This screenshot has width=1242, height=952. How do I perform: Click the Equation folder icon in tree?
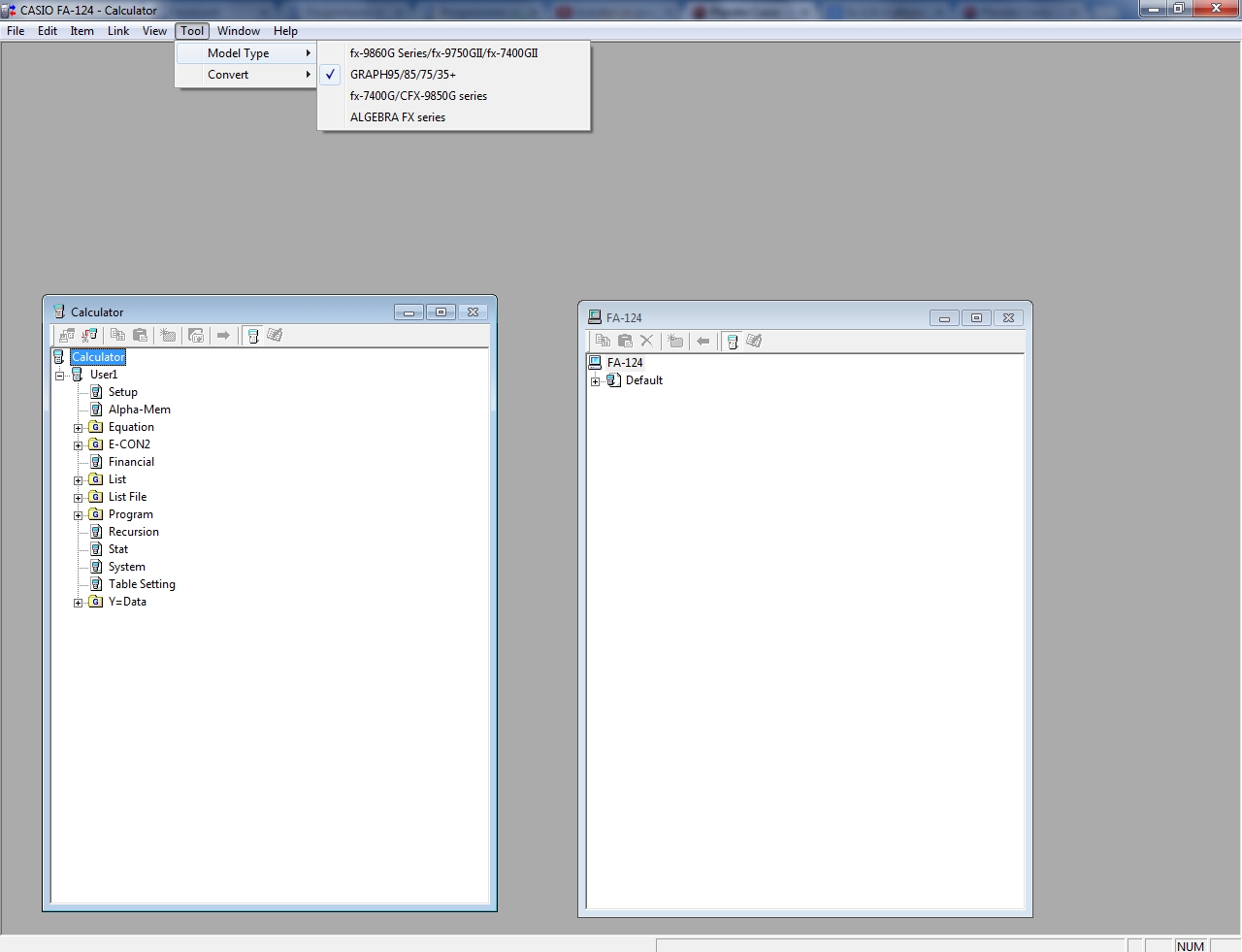tap(96, 427)
